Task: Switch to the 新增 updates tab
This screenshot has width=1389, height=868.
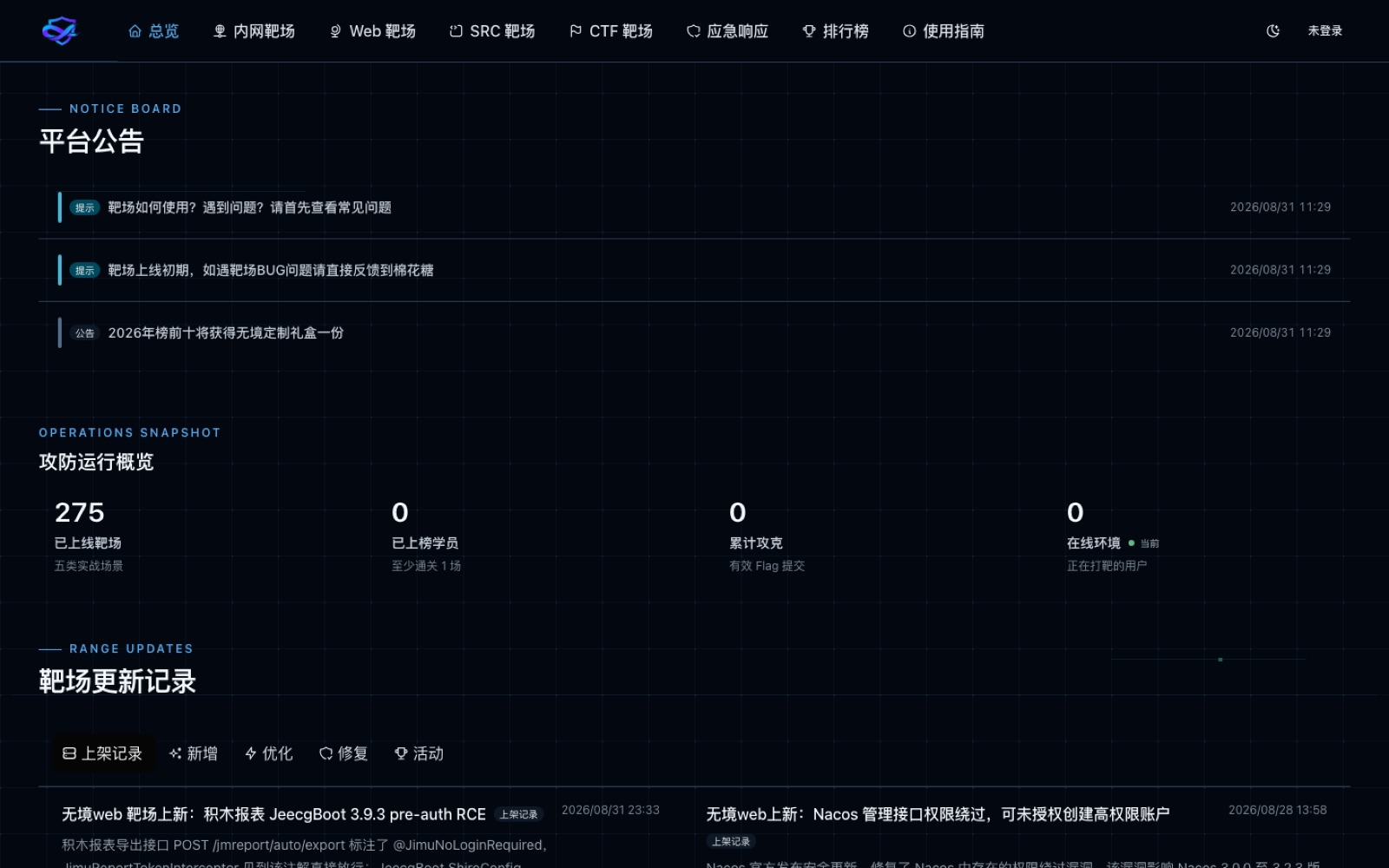Action: 194,753
